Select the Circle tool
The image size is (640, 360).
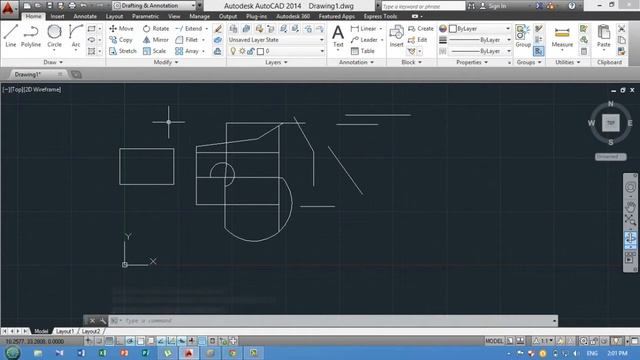54,36
